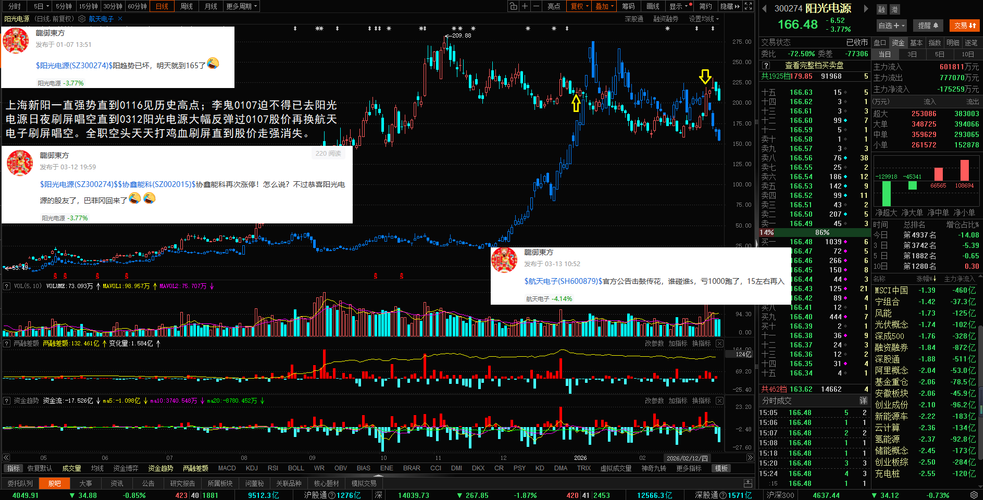Click 提醒 bell alert button
This screenshot has width=983, height=500.
coord(928,26)
